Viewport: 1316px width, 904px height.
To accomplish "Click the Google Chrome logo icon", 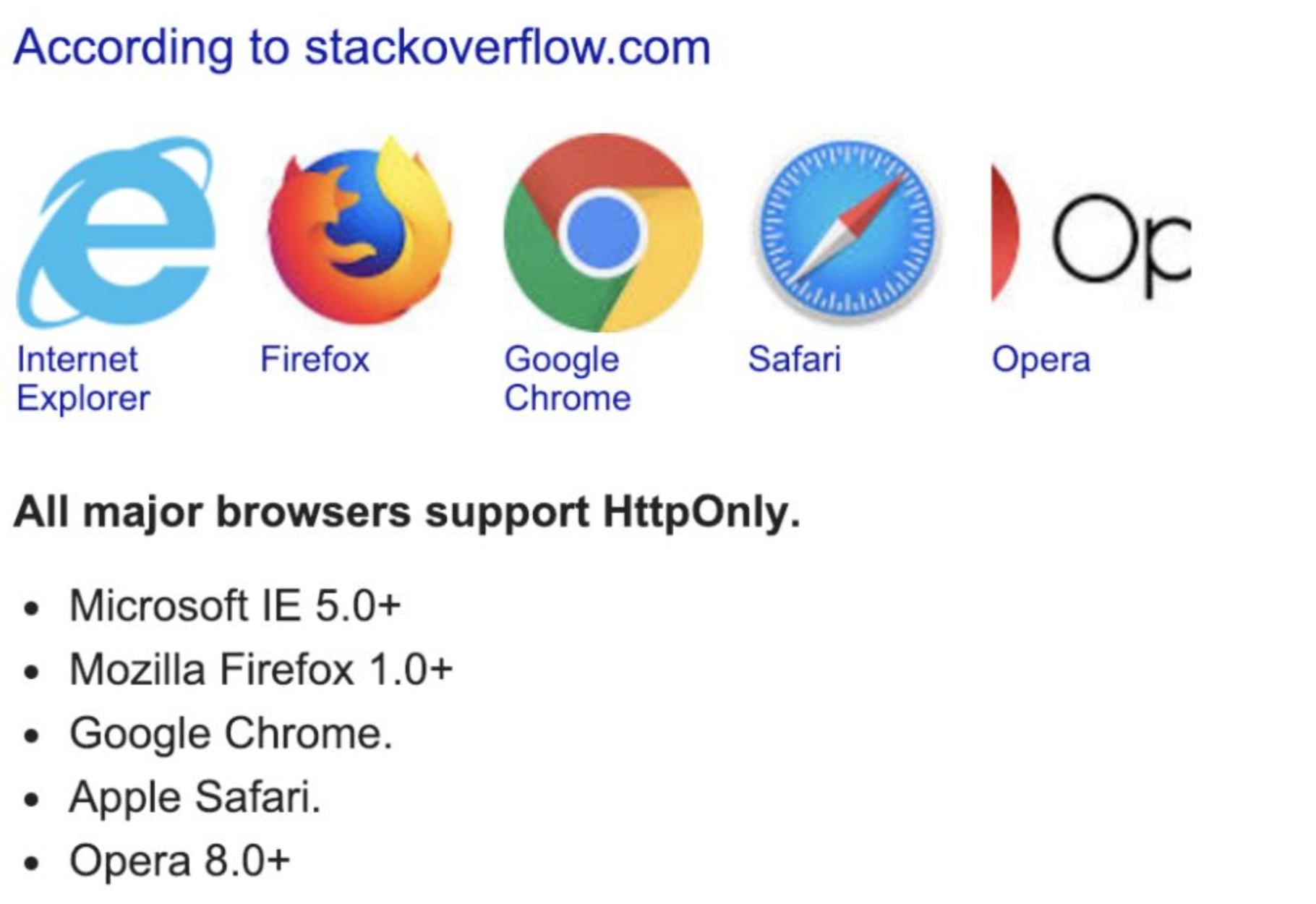I will [x=603, y=232].
